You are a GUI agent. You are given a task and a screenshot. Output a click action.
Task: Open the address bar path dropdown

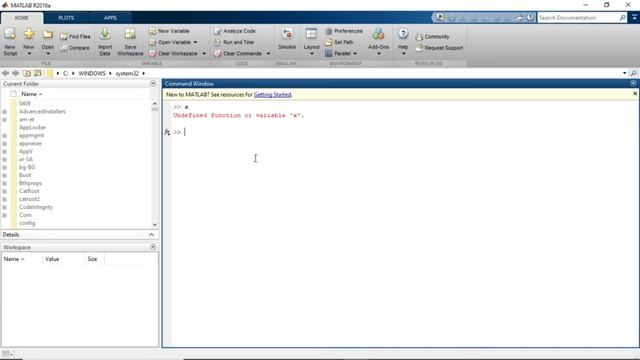[x=624, y=73]
